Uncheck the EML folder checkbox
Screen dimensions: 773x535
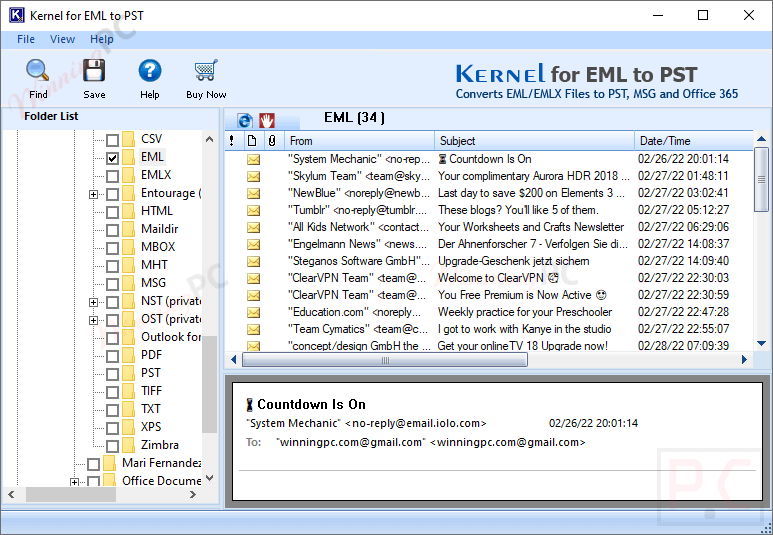[x=112, y=158]
